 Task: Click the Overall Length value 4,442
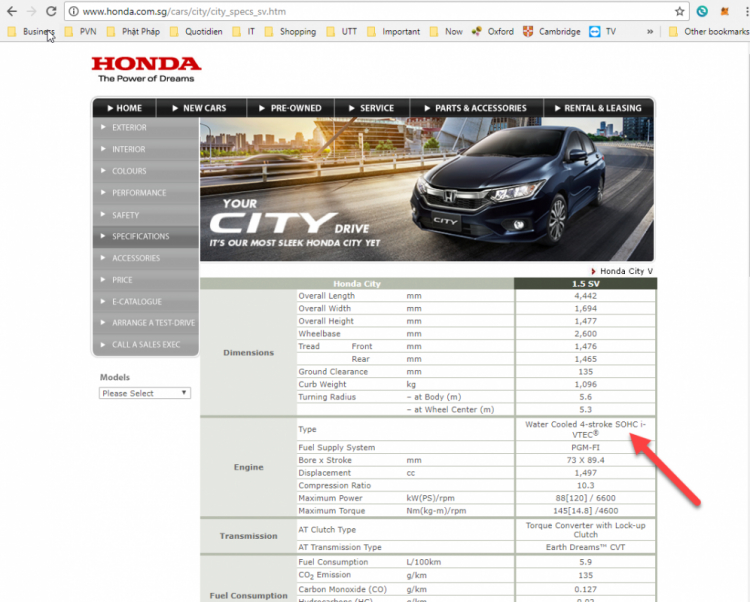585,296
